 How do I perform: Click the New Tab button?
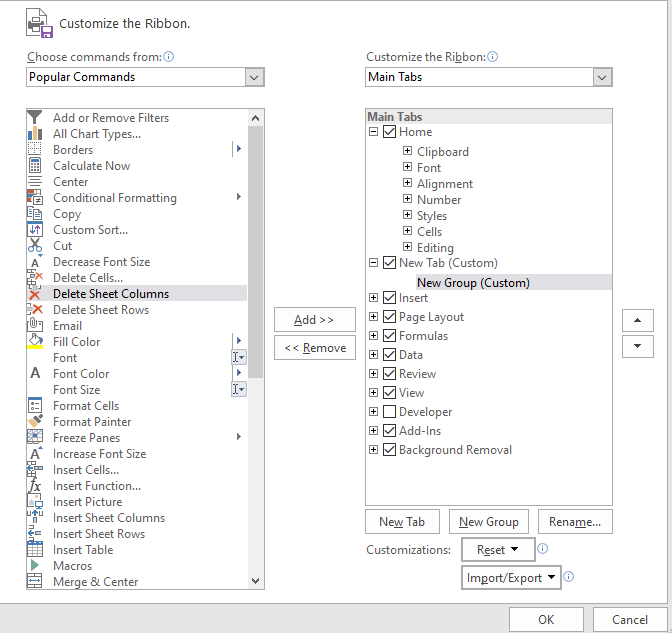(x=402, y=522)
